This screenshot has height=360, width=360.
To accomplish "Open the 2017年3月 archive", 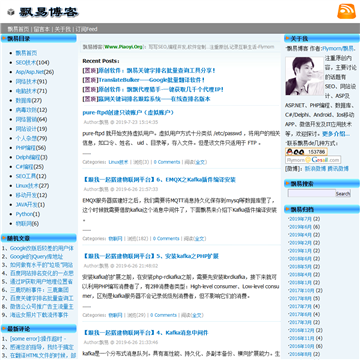I will coord(300,323).
